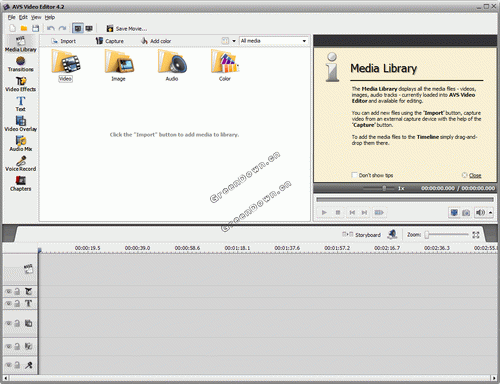Viewport: 500px width, 384px height.
Task: Stop the preview playback
Action: [338, 212]
